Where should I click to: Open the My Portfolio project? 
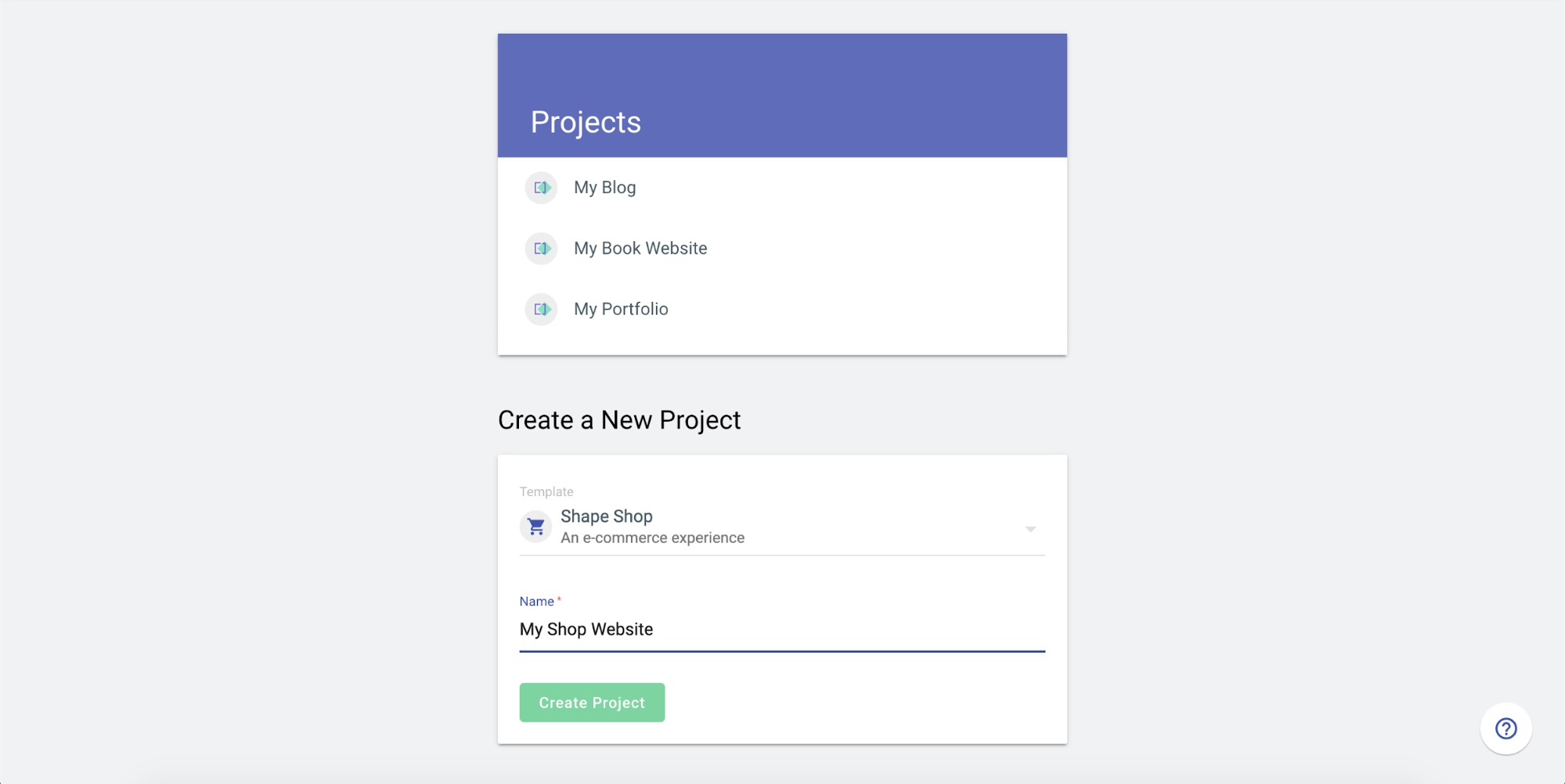pyautogui.click(x=782, y=310)
